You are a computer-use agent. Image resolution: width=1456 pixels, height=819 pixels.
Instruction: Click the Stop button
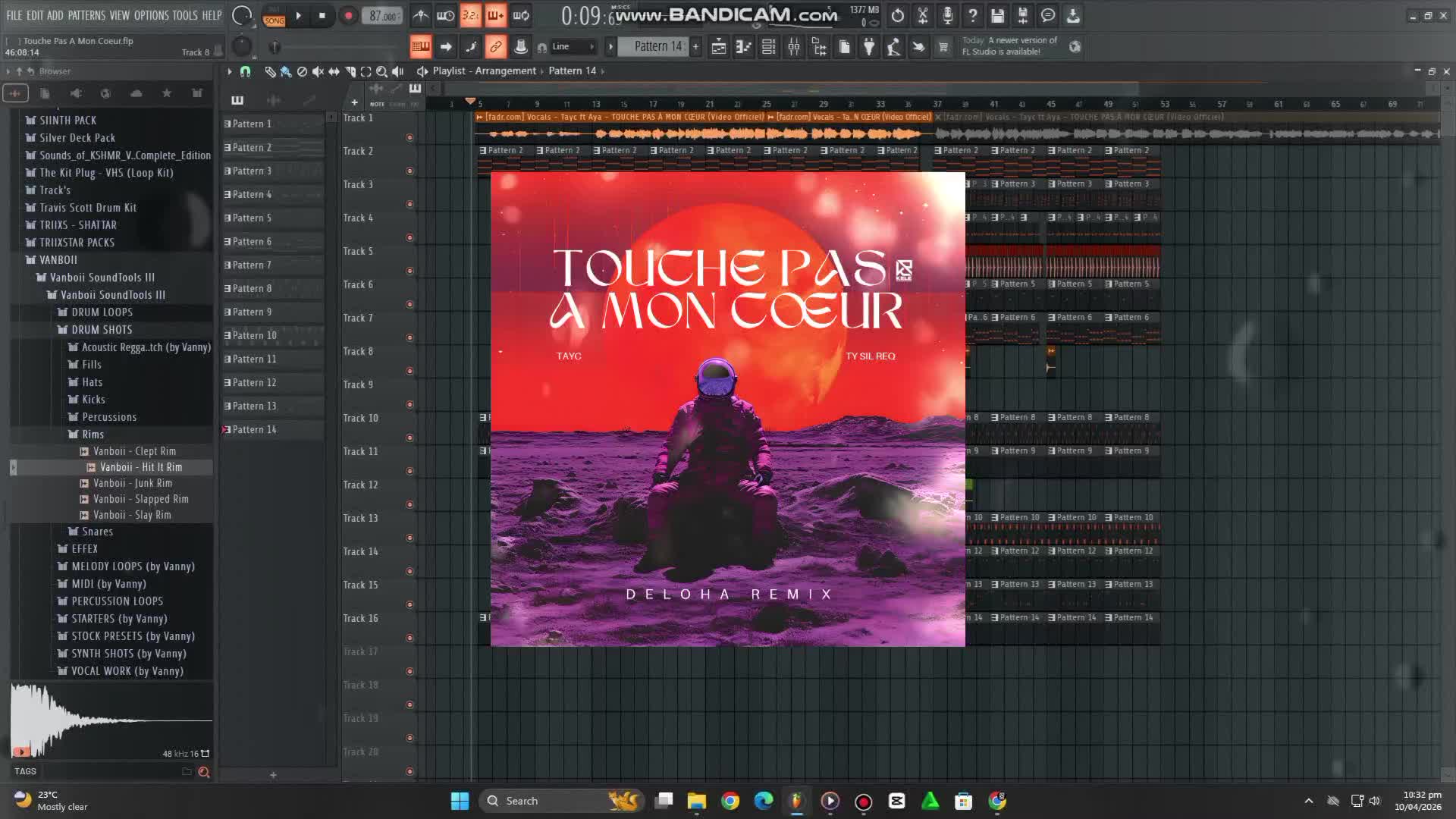point(322,16)
